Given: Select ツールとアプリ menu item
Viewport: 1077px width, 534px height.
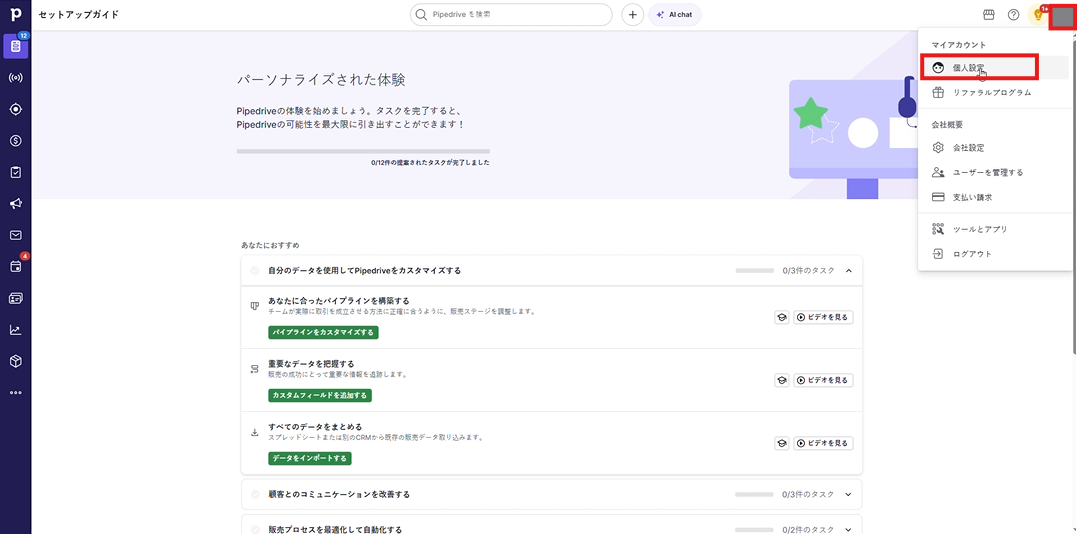Looking at the screenshot, I should (x=995, y=229).
